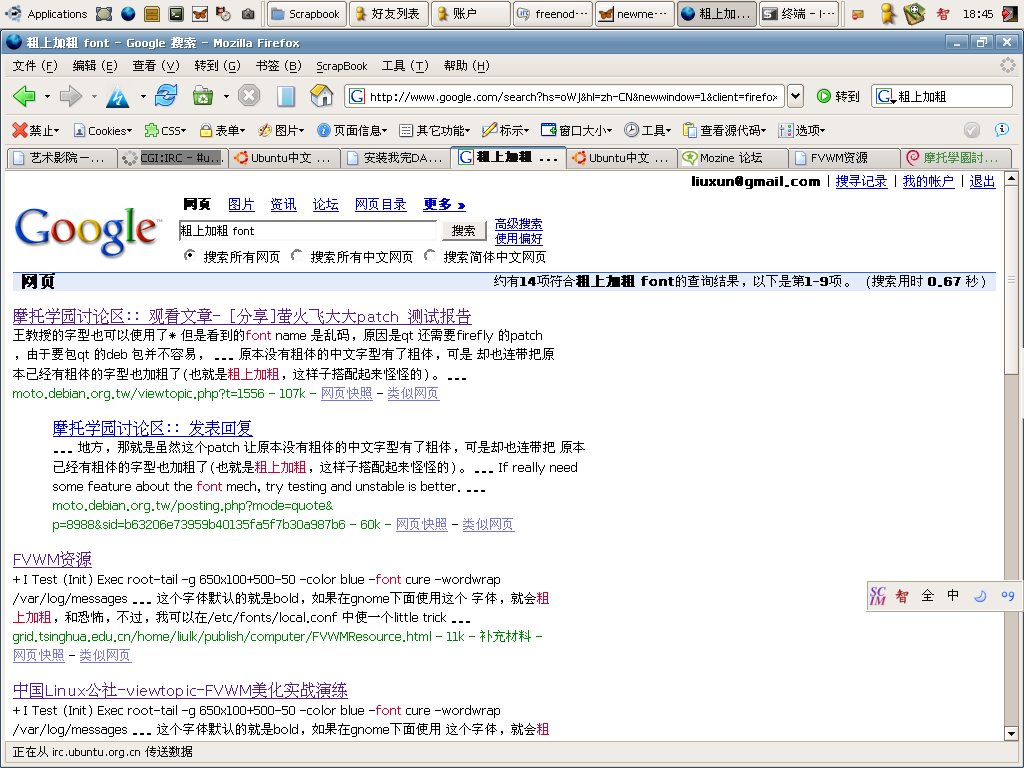Viewport: 1024px width, 768px height.
Task: Click the vertical scrollbar thumb
Action: coord(1011,281)
